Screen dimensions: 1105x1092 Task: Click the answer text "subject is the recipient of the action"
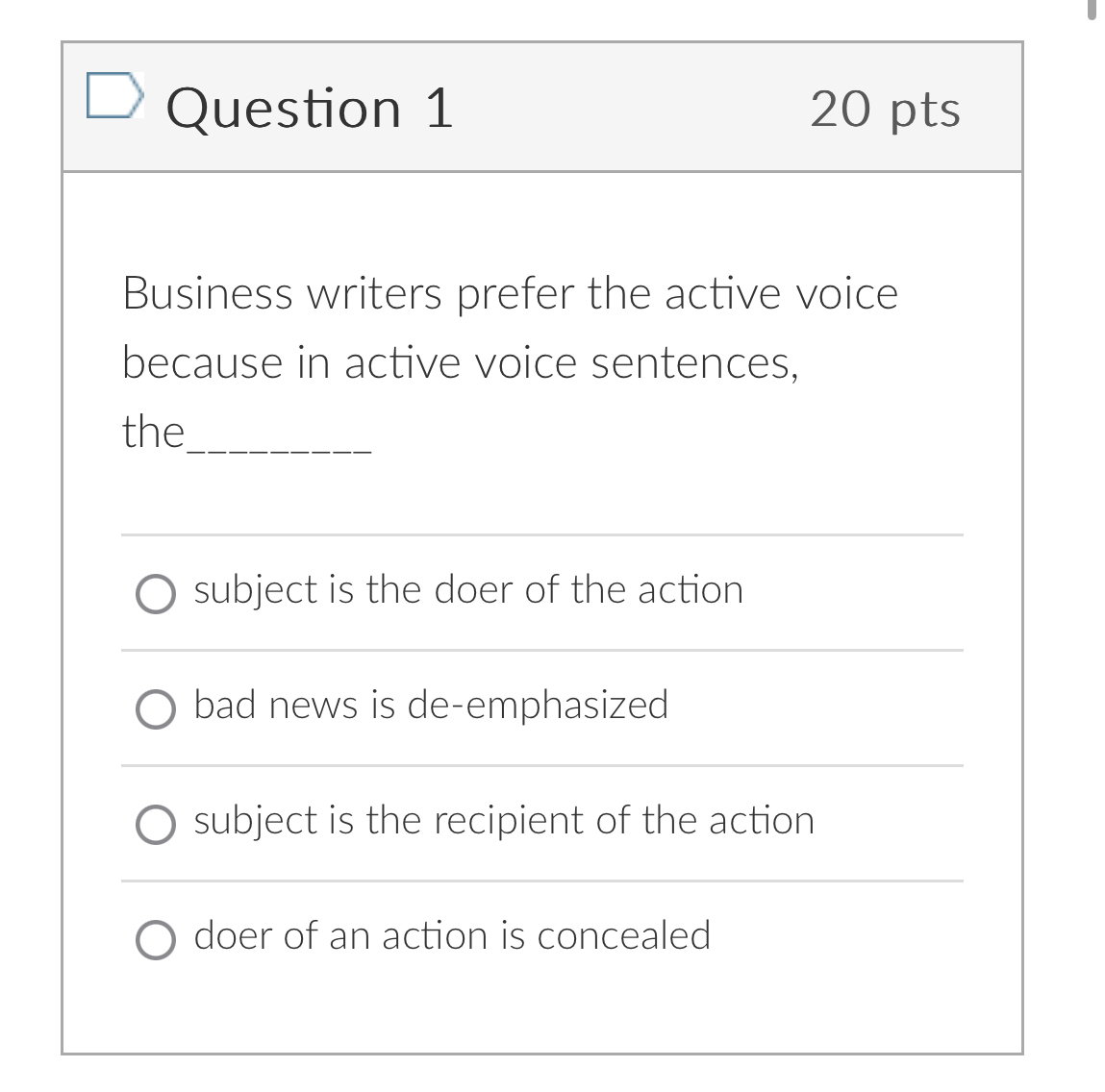coord(503,821)
